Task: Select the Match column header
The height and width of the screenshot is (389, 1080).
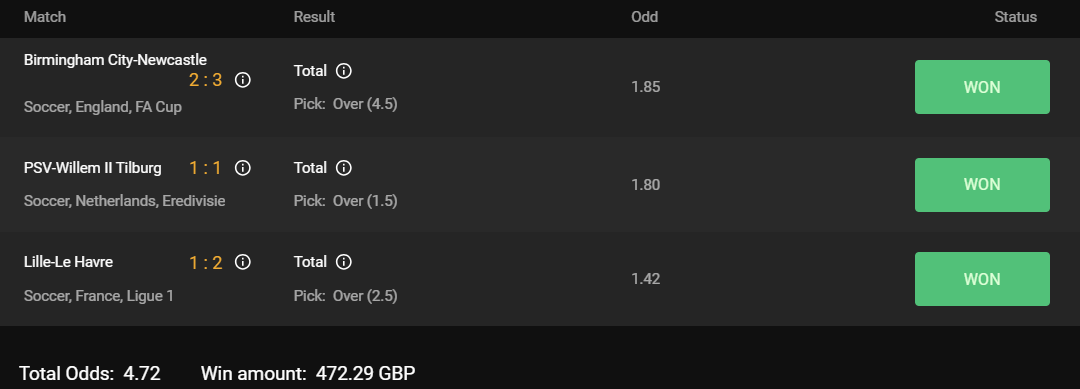Action: [x=45, y=17]
